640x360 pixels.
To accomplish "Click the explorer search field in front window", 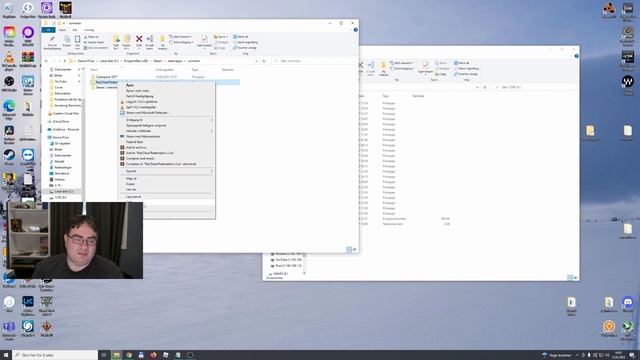I will 313,61.
